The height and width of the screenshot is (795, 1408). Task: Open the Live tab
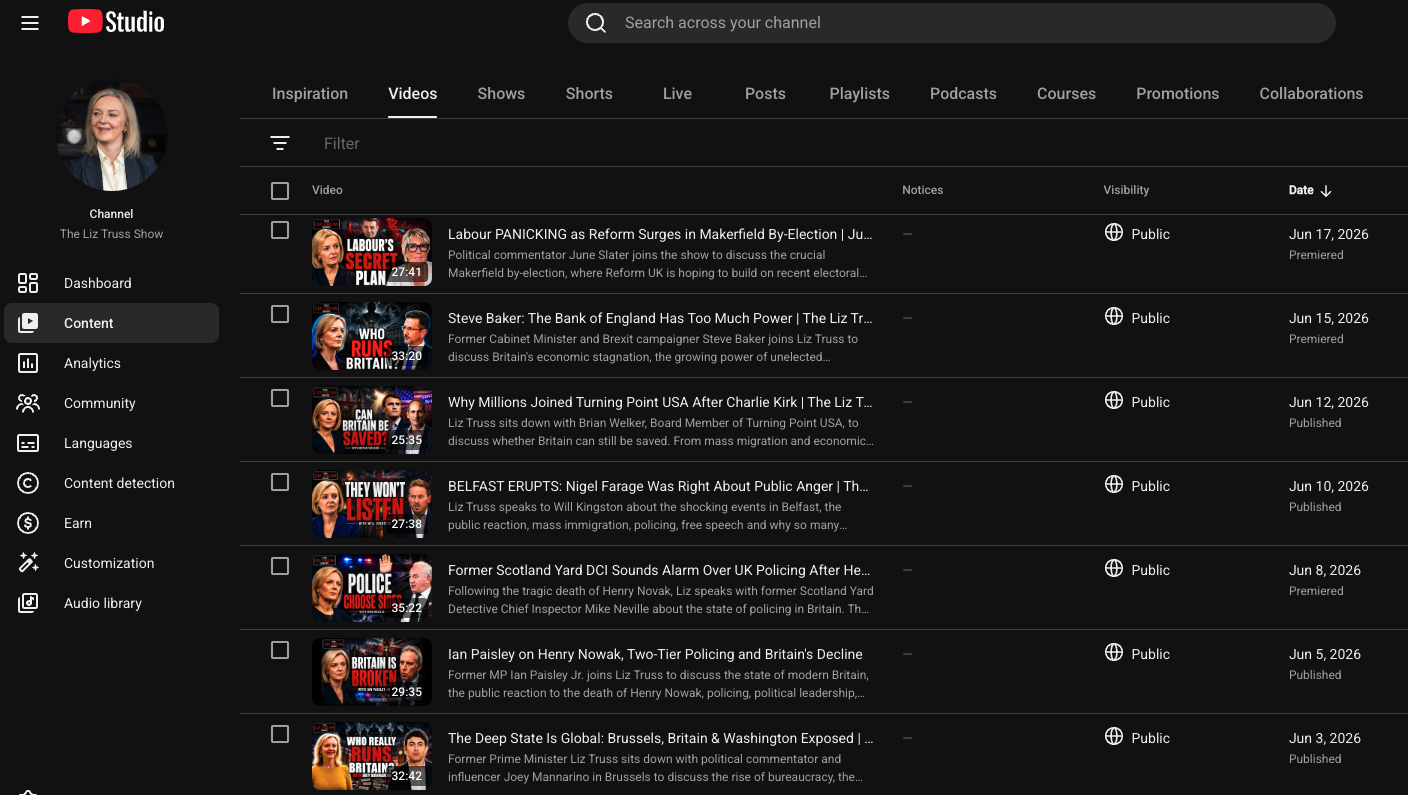coord(677,93)
